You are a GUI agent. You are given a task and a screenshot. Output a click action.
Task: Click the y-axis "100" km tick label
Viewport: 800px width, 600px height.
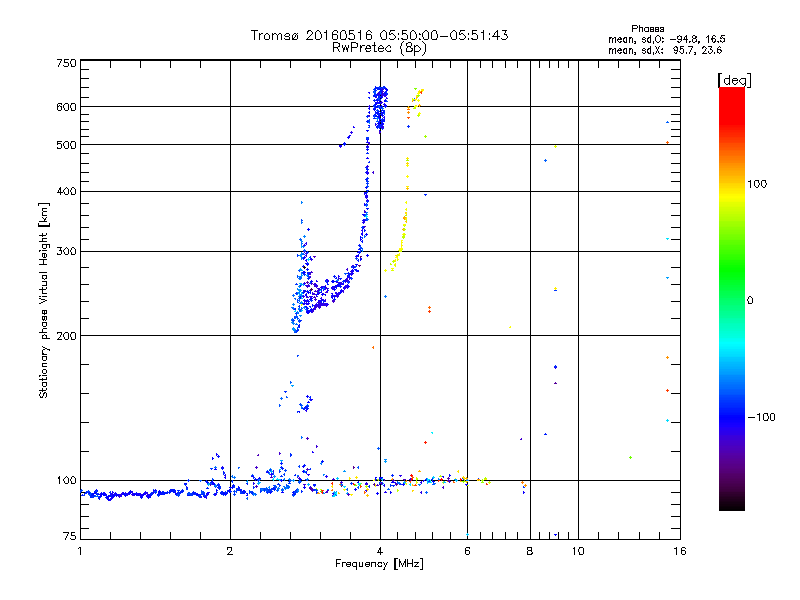tap(66, 480)
